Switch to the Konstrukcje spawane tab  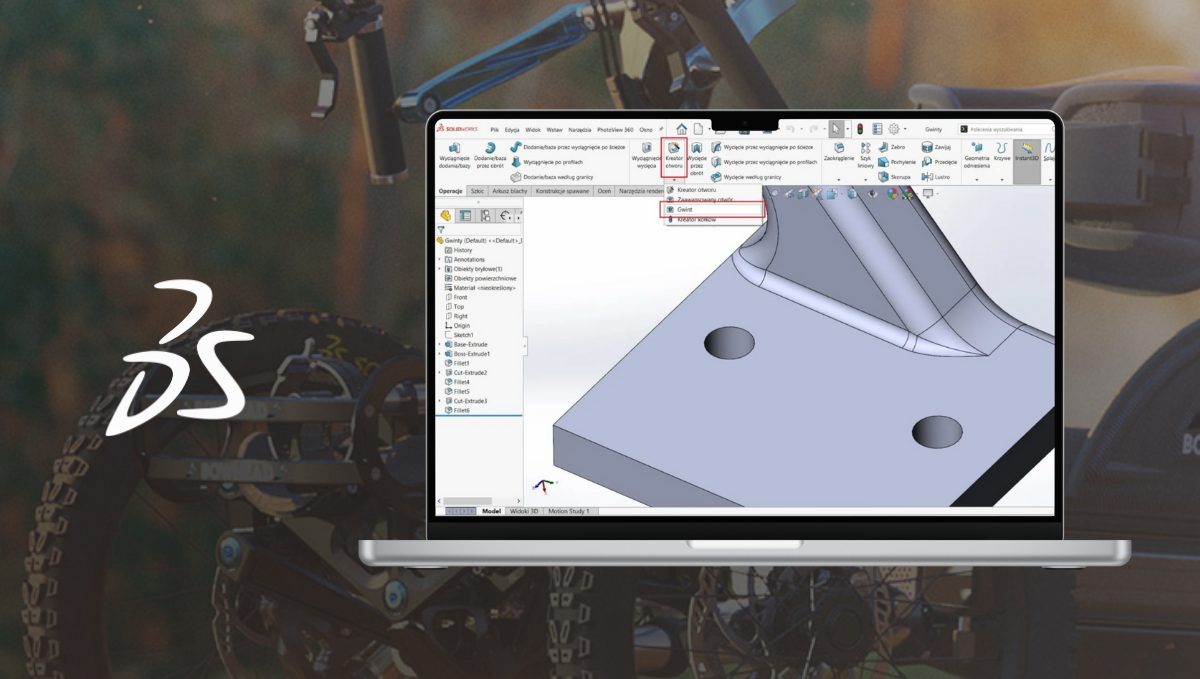pyautogui.click(x=563, y=191)
